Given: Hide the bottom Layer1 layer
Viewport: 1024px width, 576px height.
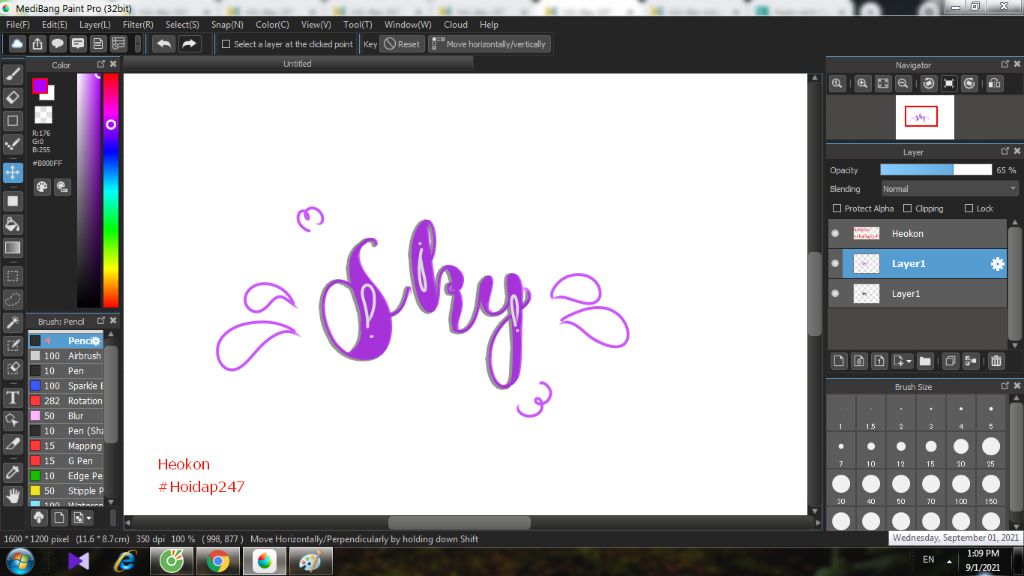Looking at the screenshot, I should pyautogui.click(x=835, y=293).
